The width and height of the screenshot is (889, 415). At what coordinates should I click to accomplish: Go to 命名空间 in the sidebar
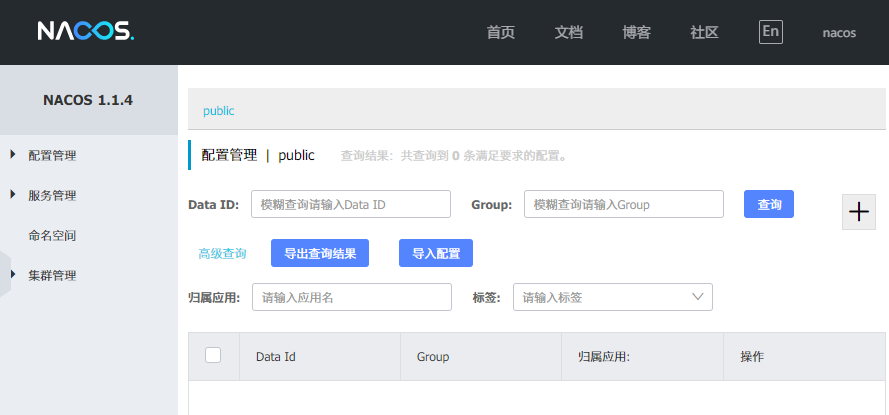(x=52, y=236)
